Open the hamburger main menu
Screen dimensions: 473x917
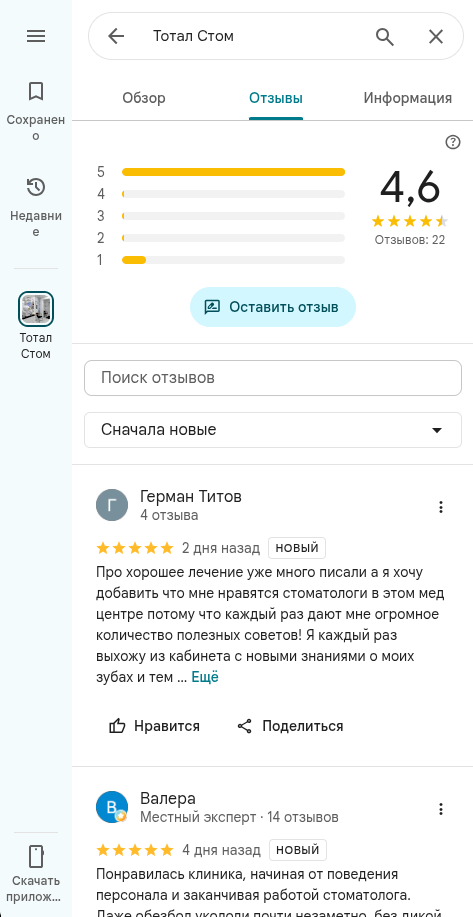click(36, 36)
